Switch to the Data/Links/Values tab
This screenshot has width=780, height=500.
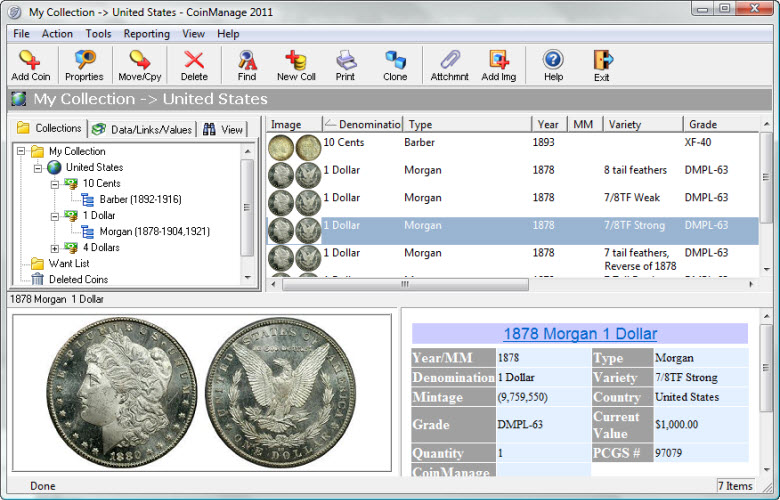(x=142, y=129)
